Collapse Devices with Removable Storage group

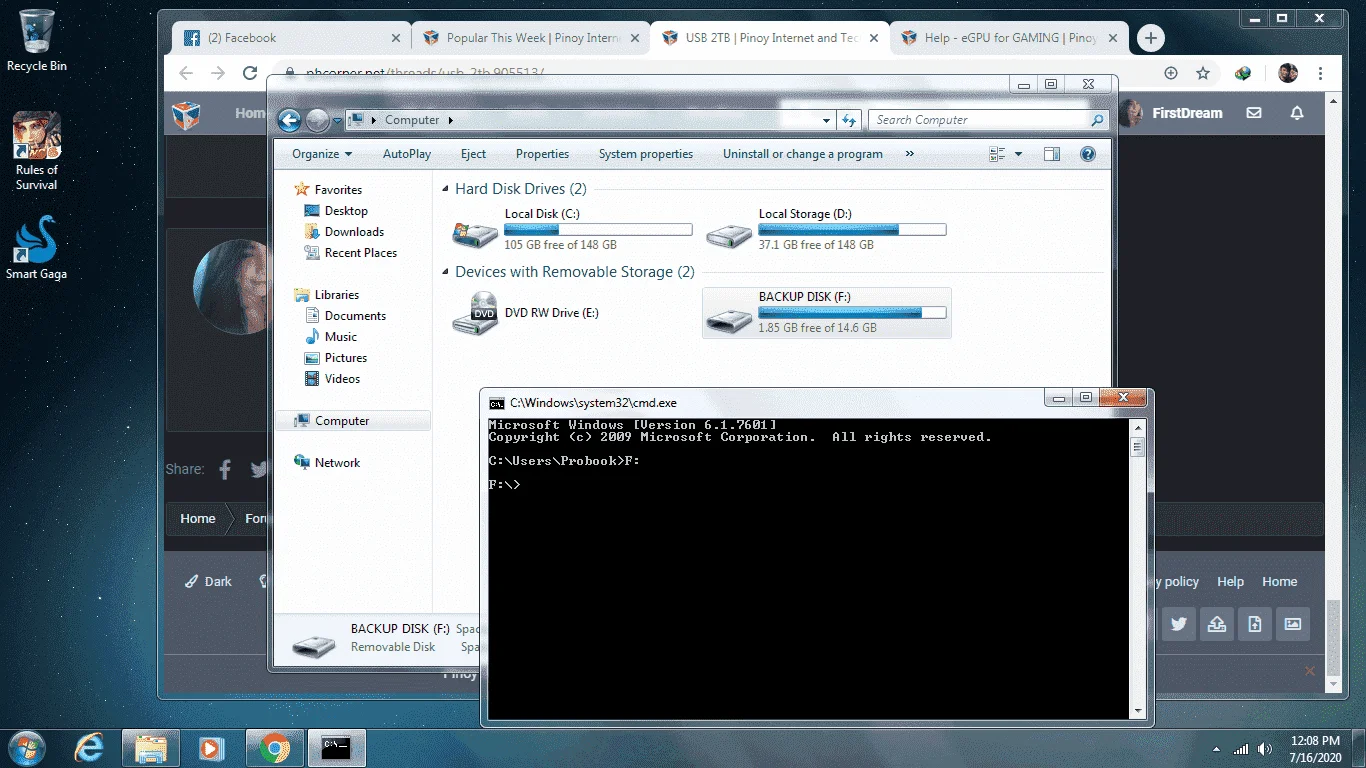[446, 272]
